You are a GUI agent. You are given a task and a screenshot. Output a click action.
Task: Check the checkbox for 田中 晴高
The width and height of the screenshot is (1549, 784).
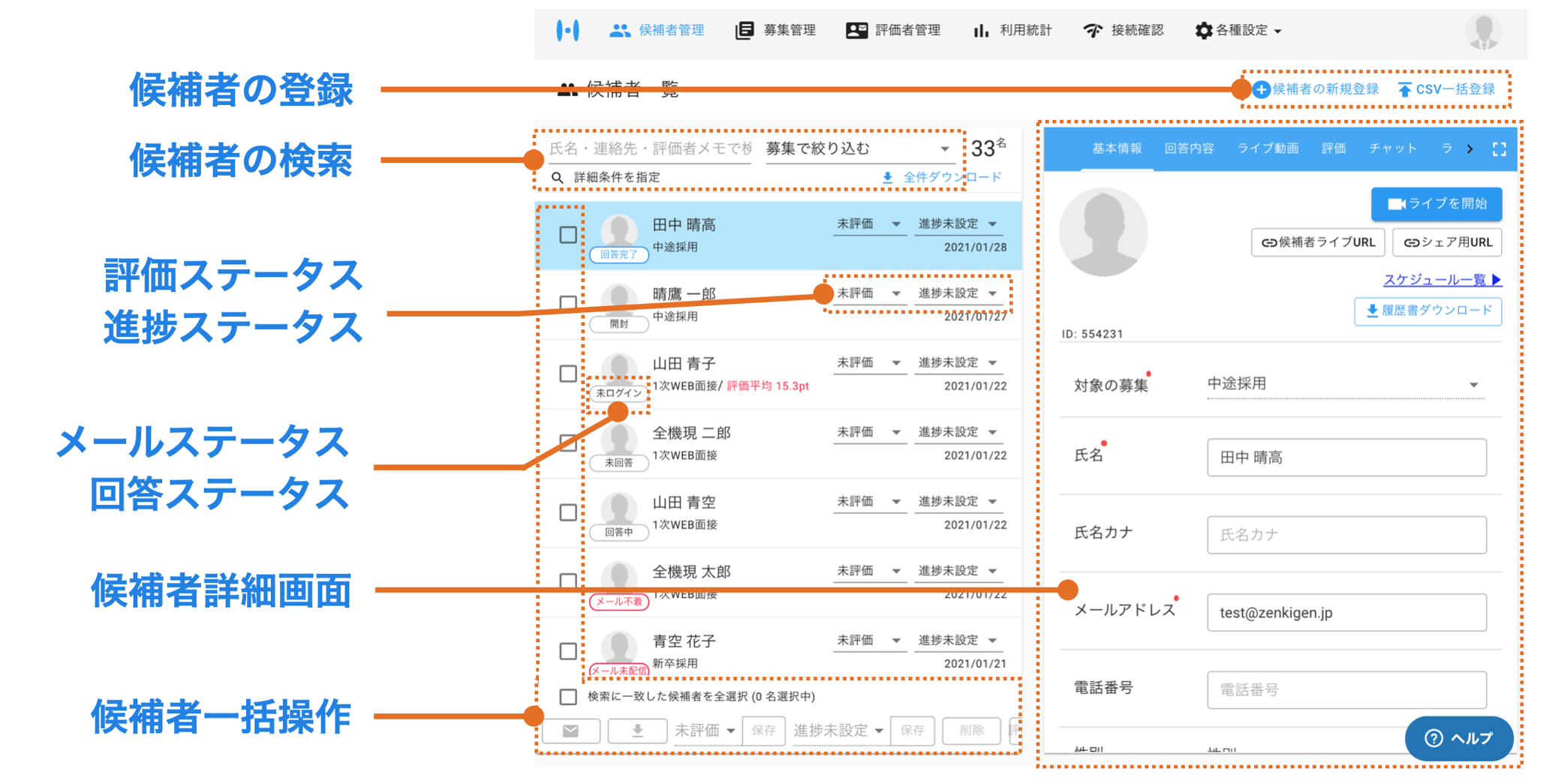pyautogui.click(x=568, y=235)
